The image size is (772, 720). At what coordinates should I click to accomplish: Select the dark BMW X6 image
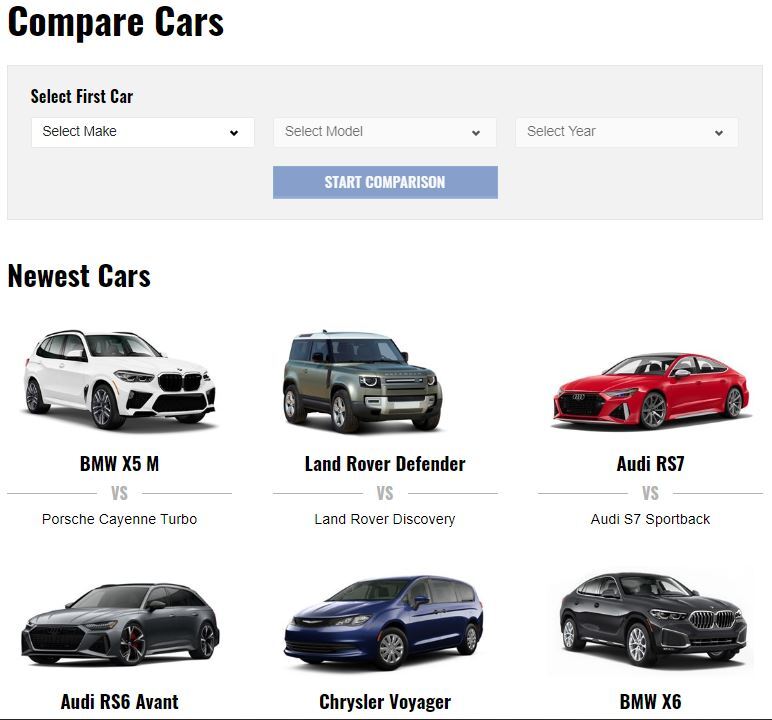tap(650, 618)
